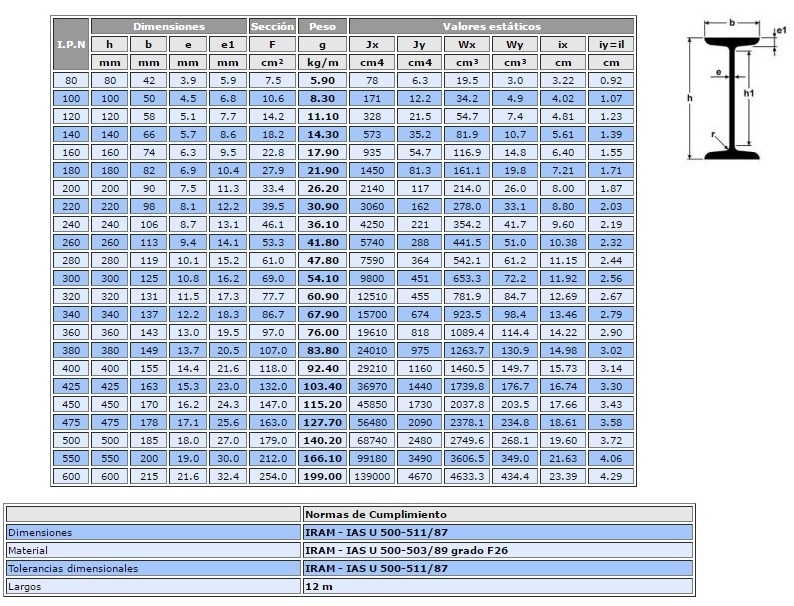Select the iy=il column header
The height and width of the screenshot is (606, 794).
(x=611, y=45)
